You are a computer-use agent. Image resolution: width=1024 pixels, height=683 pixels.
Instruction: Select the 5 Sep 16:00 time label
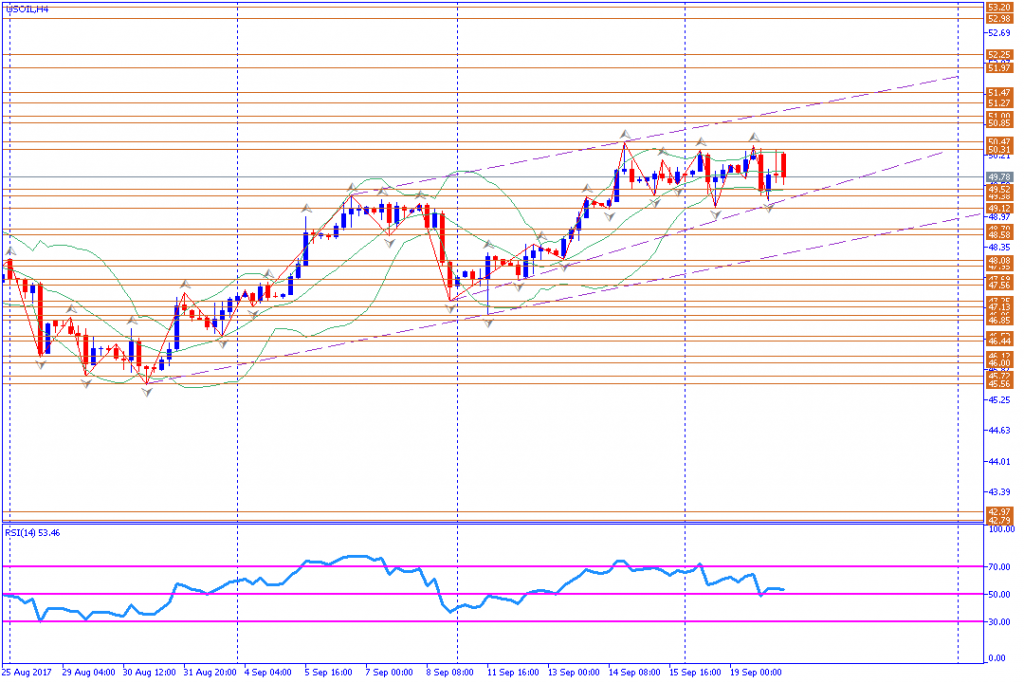coord(327,673)
